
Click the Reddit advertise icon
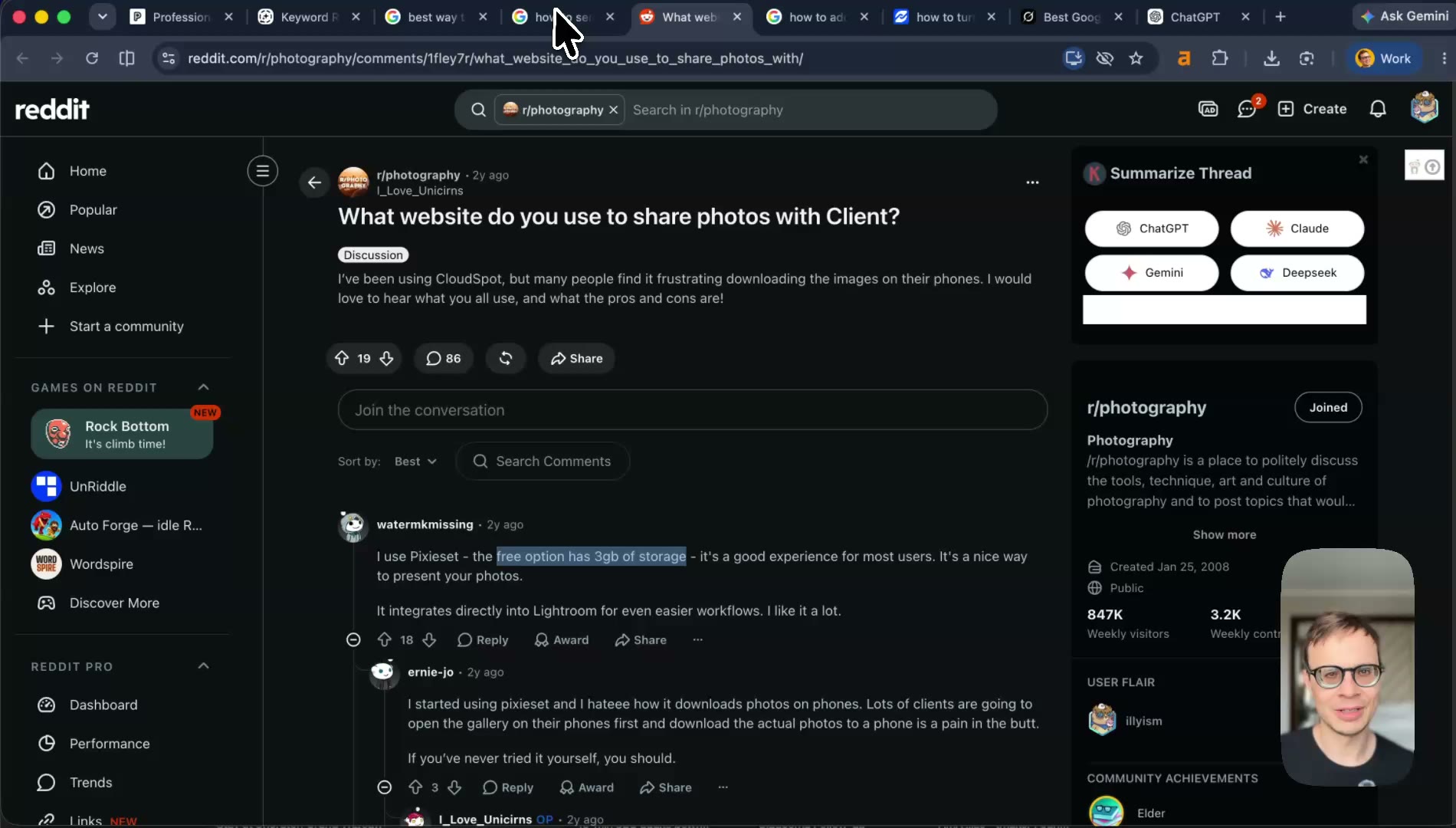pyautogui.click(x=1208, y=109)
